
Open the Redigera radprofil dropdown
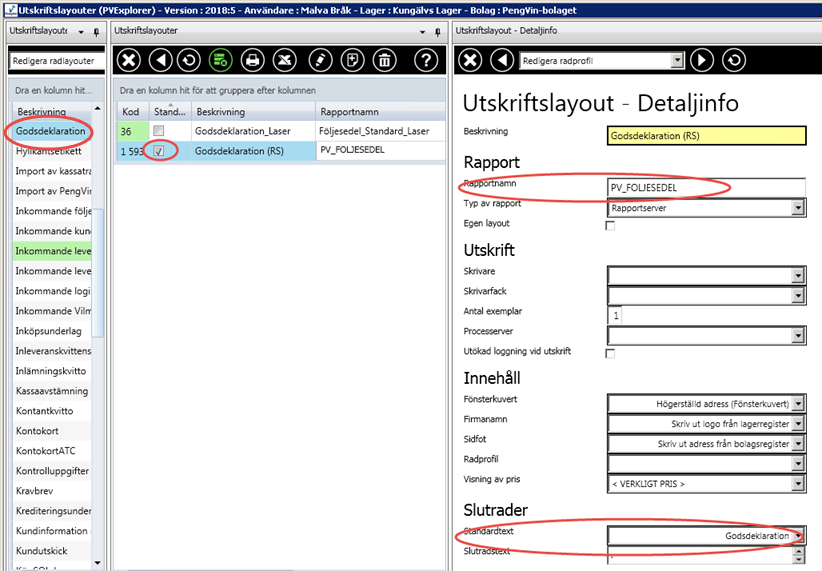677,61
